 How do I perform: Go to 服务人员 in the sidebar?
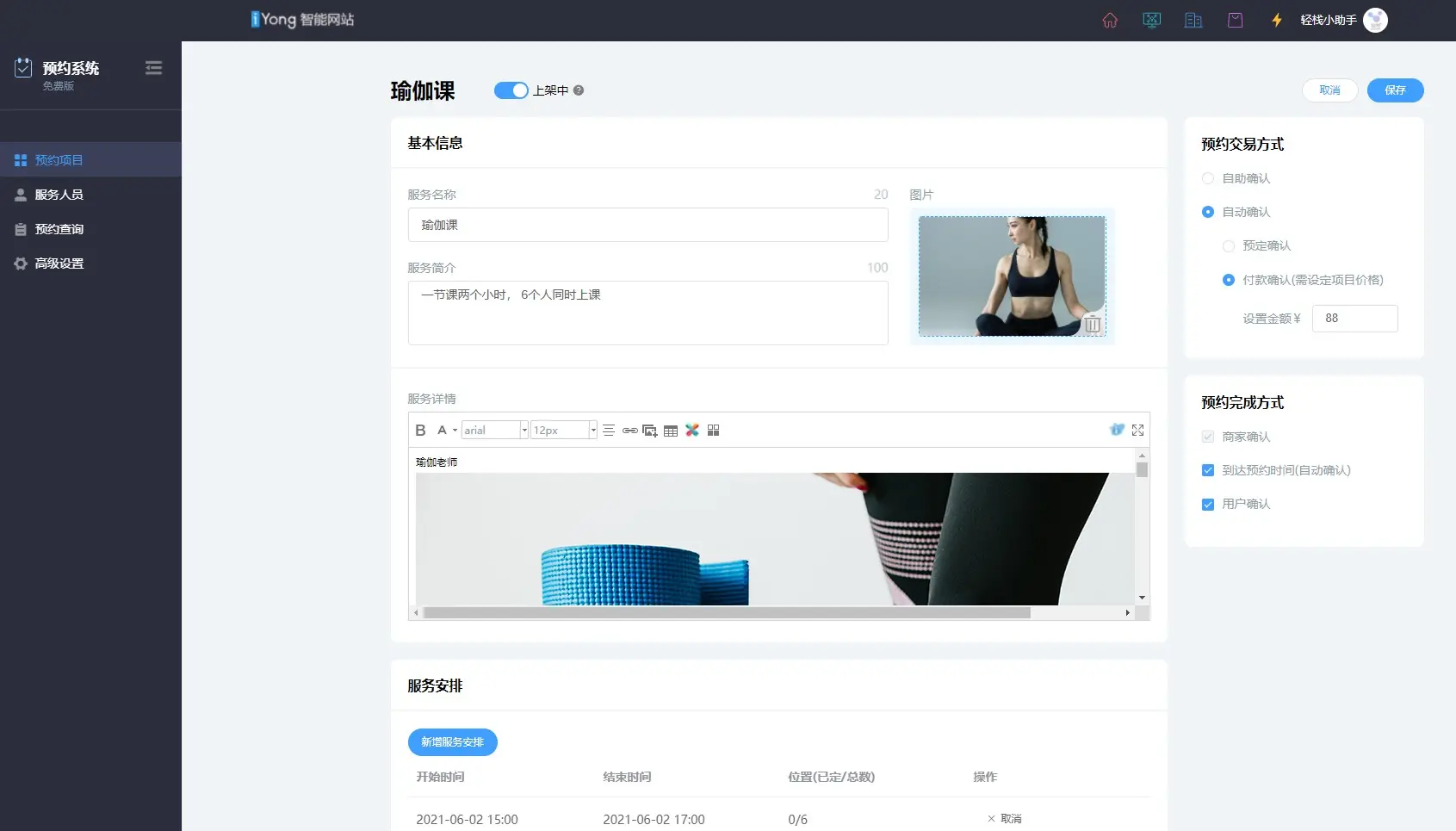[59, 195]
